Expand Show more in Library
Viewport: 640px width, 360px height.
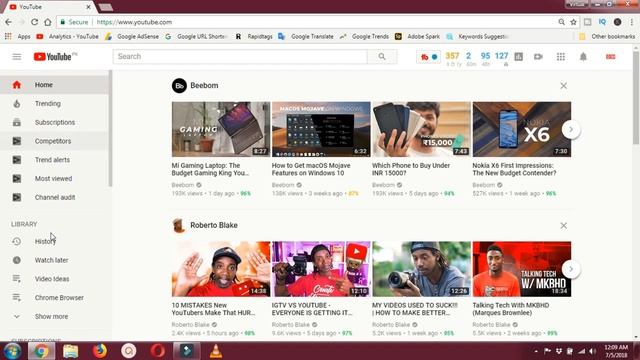pos(54,317)
